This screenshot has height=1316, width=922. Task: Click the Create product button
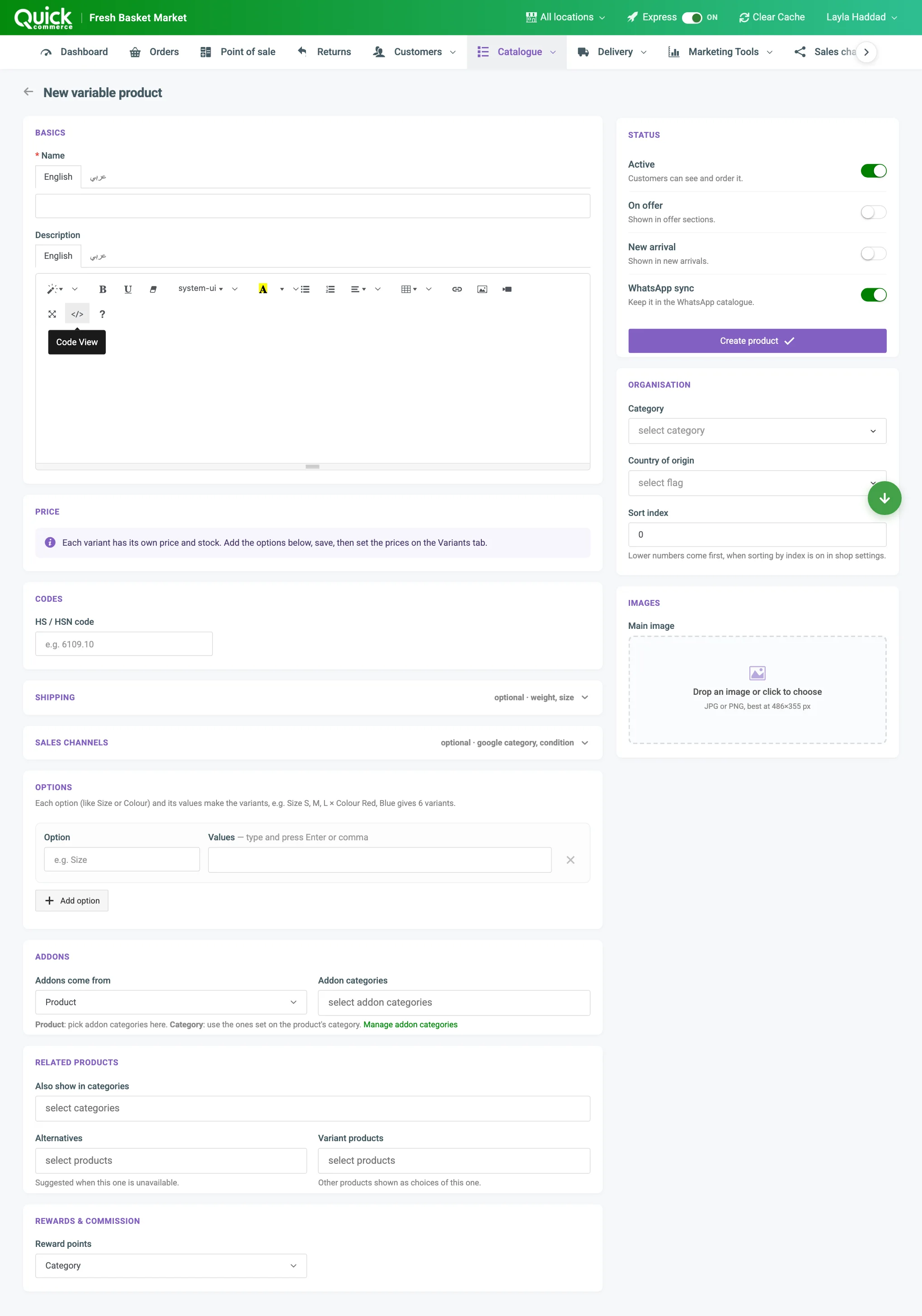pos(757,341)
